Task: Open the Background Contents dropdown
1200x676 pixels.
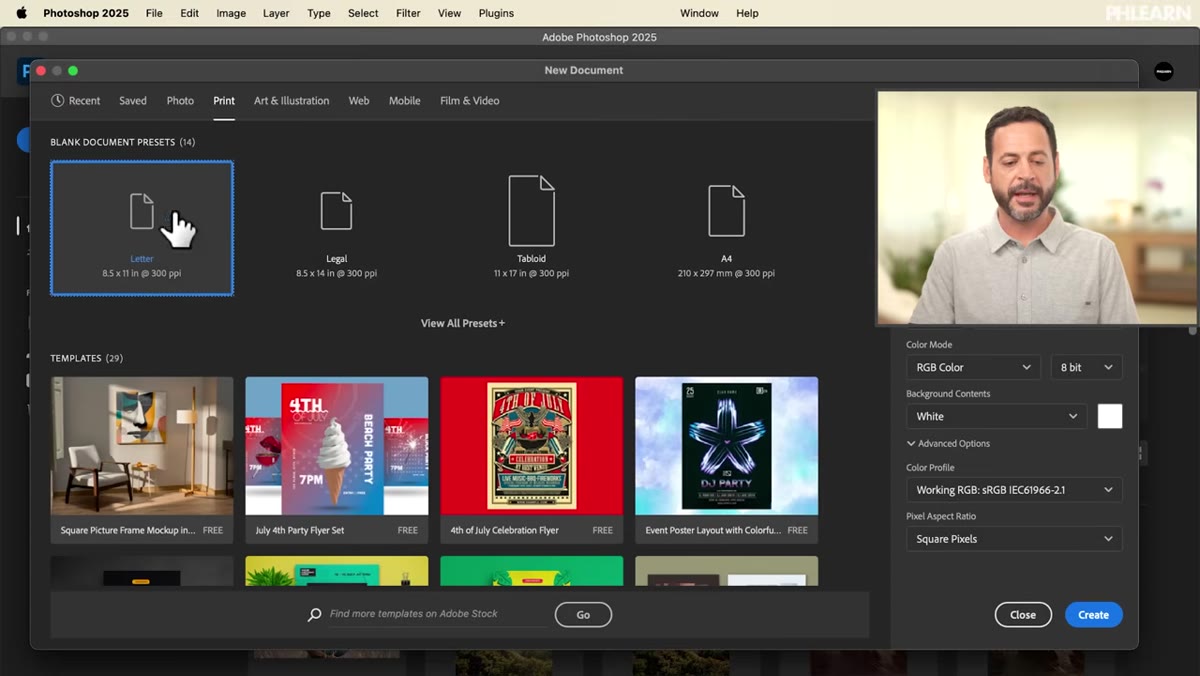Action: (x=996, y=416)
